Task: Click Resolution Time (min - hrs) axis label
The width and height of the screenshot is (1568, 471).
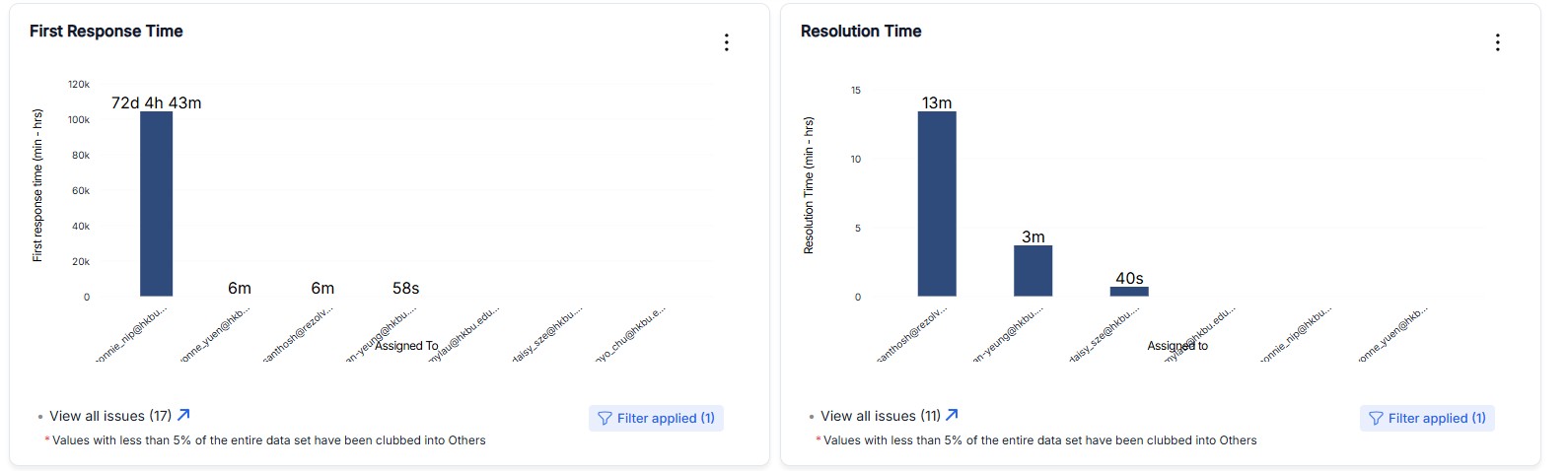Action: [809, 186]
